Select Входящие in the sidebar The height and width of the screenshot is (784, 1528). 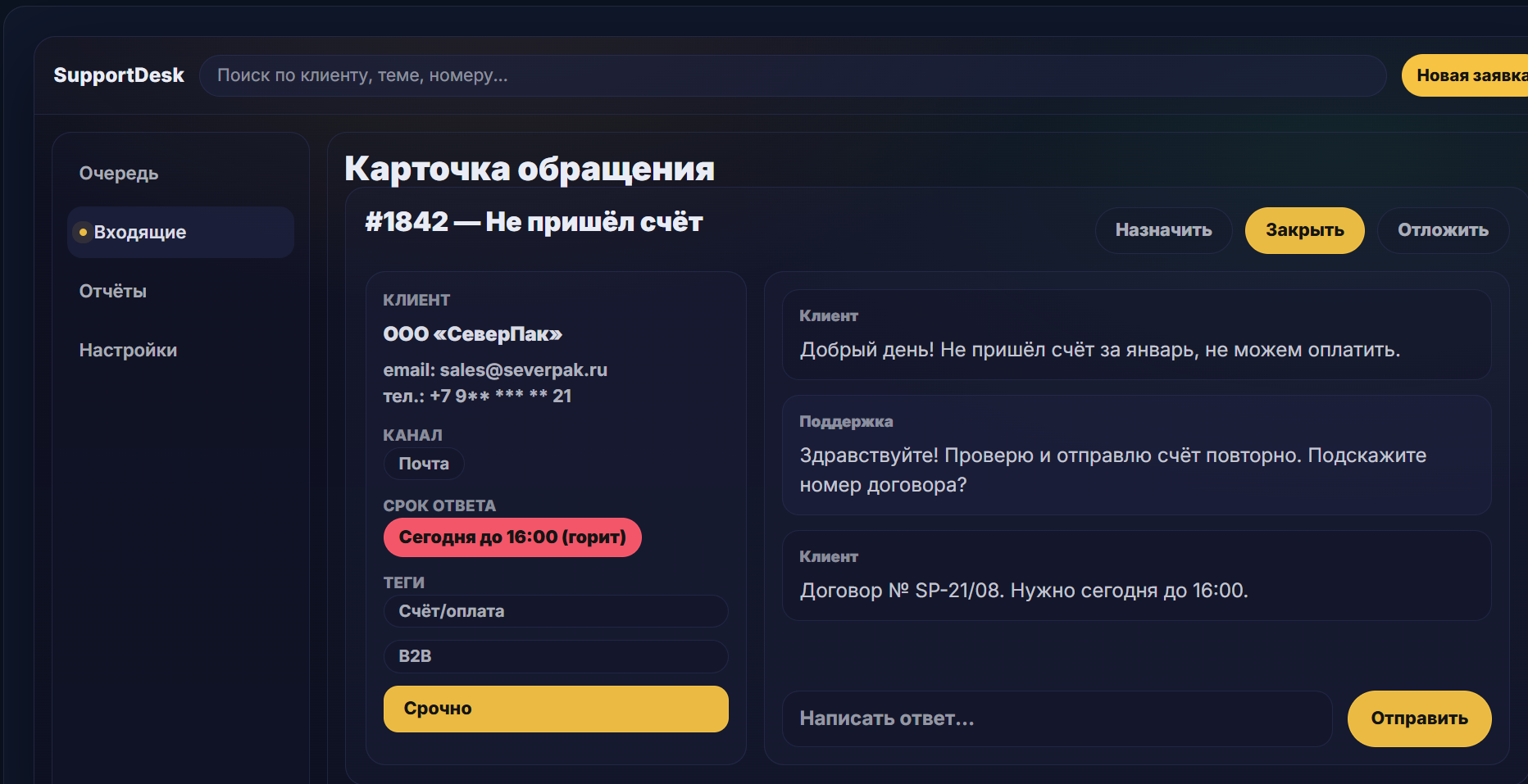[x=180, y=233]
